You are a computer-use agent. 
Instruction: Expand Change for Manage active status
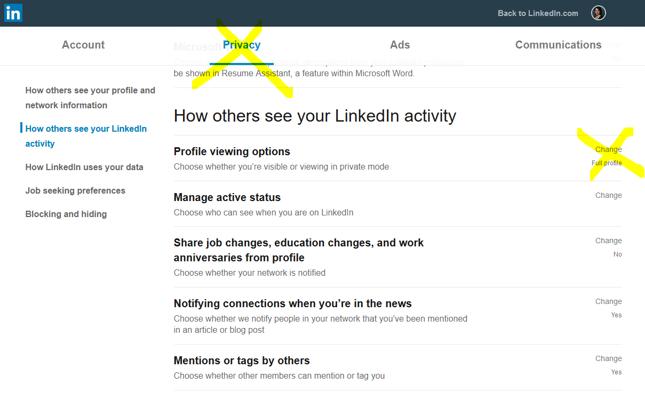tap(608, 195)
